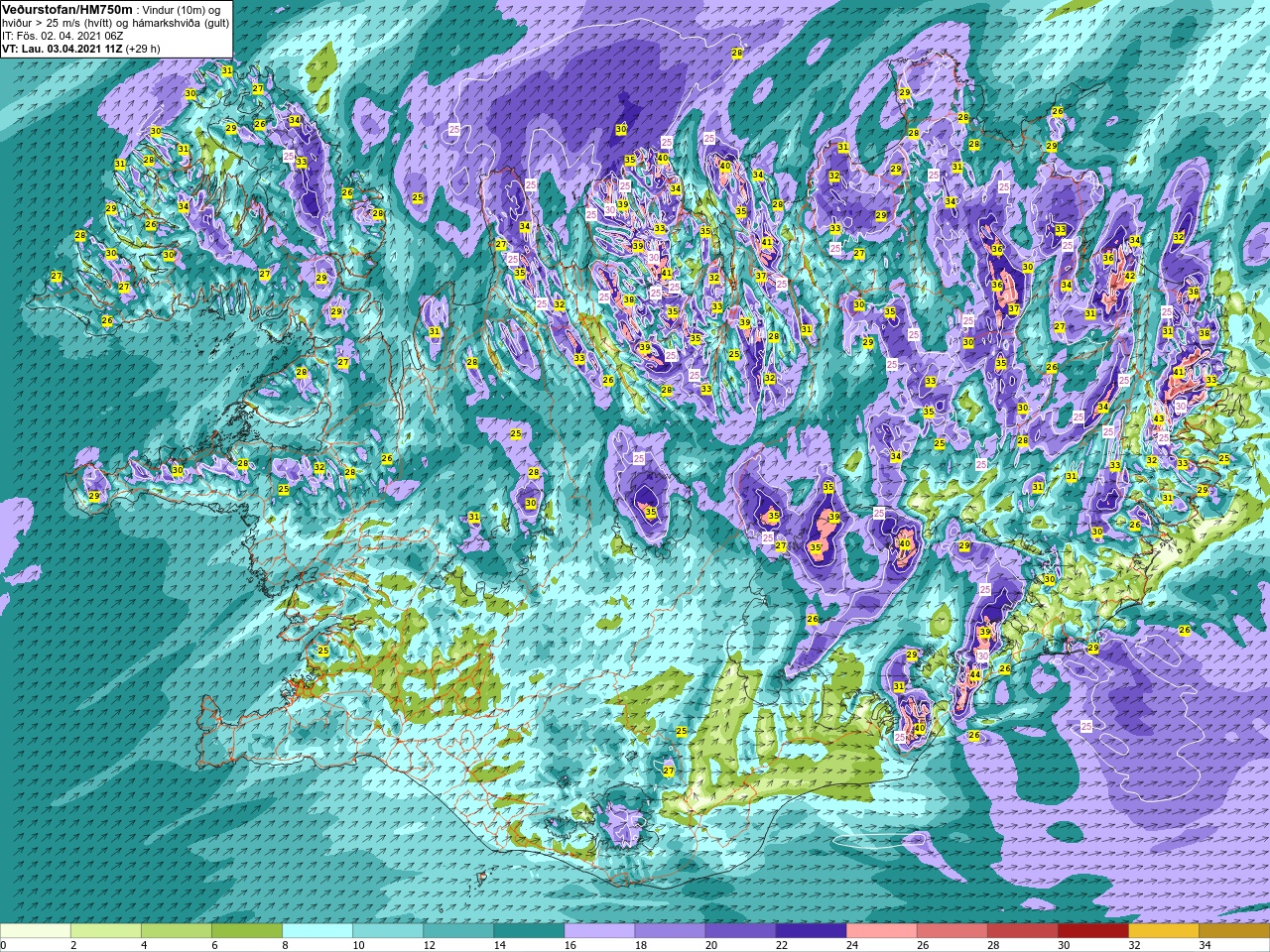This screenshot has height=952, width=1270.
Task: Pick the 6–8 olive green legend swatch
Action: [x=247, y=931]
